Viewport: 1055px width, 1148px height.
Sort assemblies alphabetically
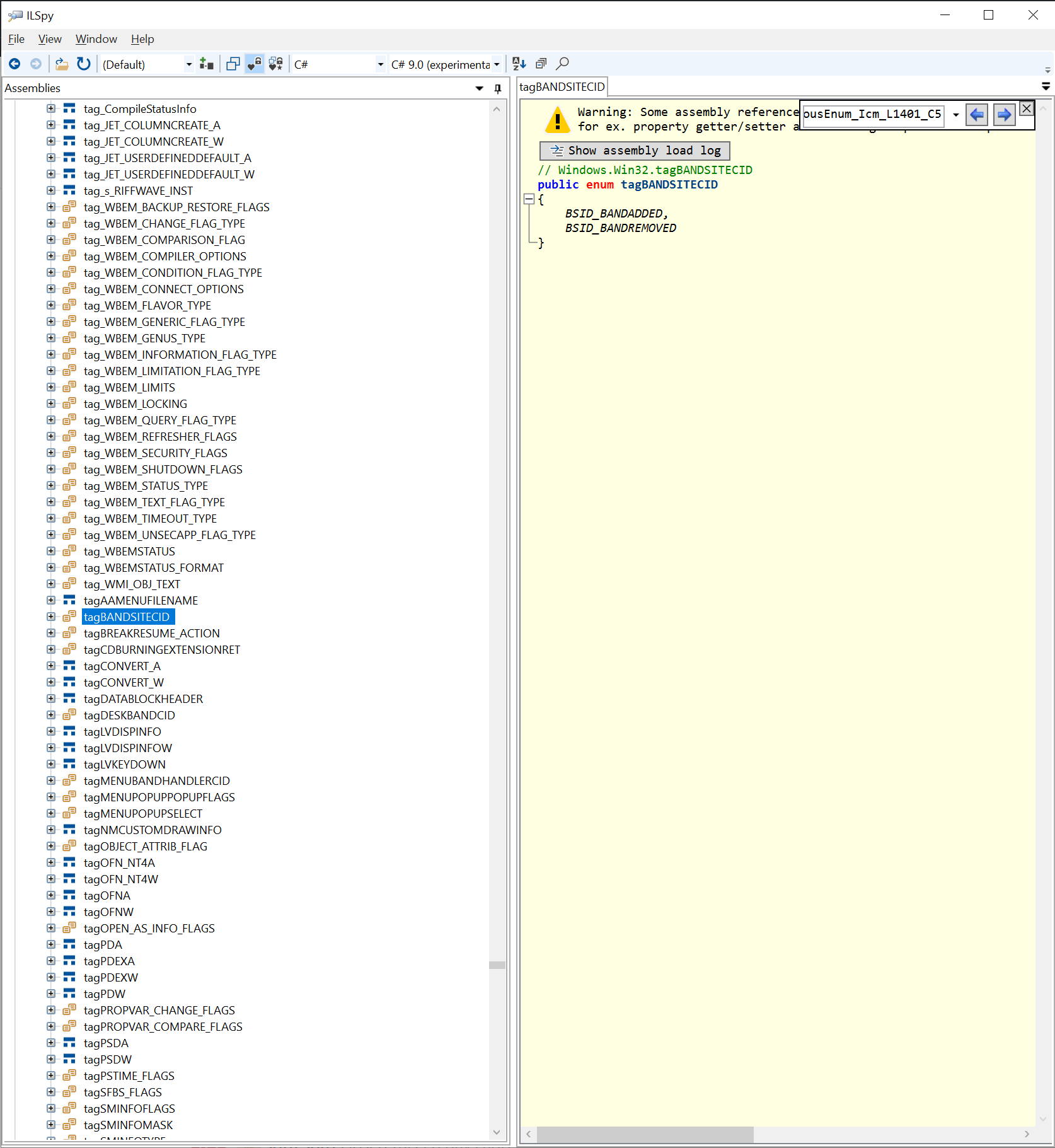point(518,63)
